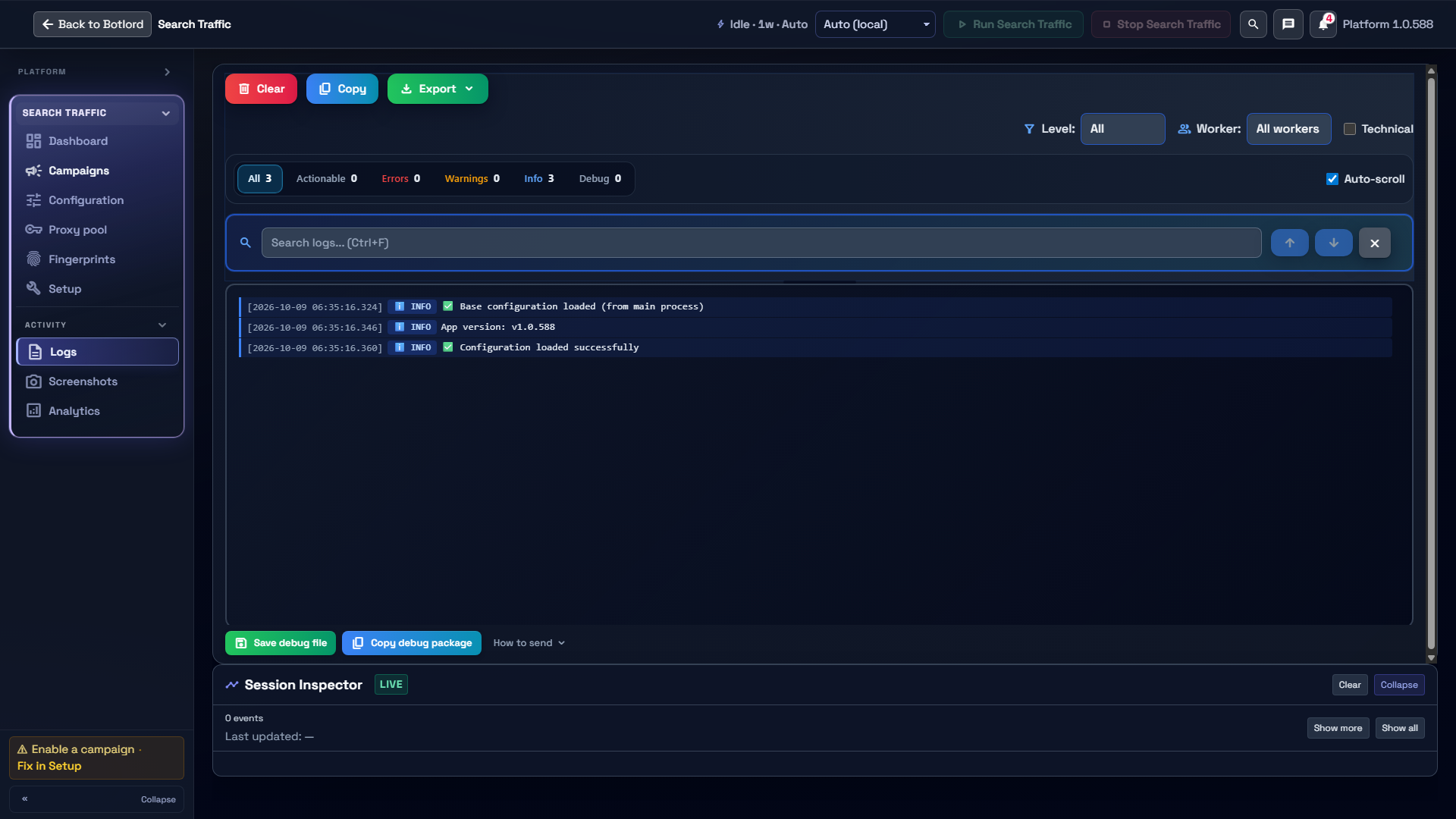This screenshot has width=1456, height=819.
Task: Click 'Configuration loaded successfully' log line
Action: pos(815,347)
